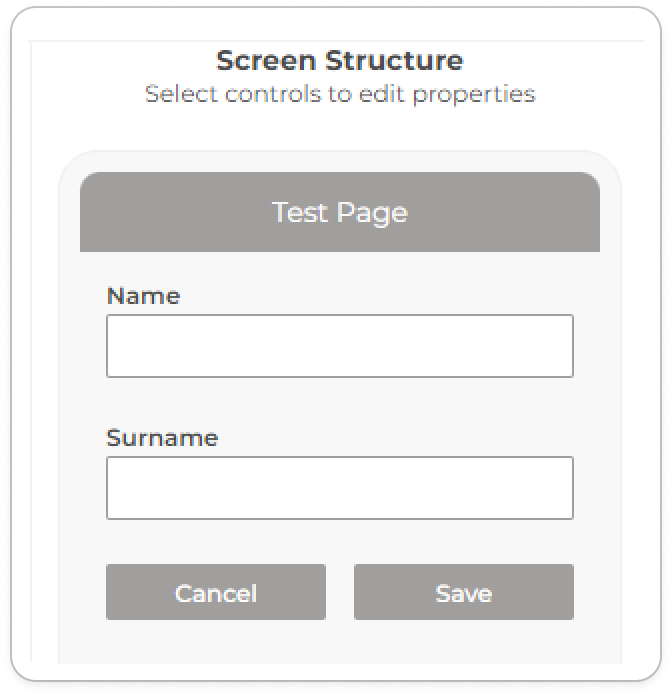Select the empty box under Surname
Viewport: 672px width, 696px height.
(x=339, y=488)
